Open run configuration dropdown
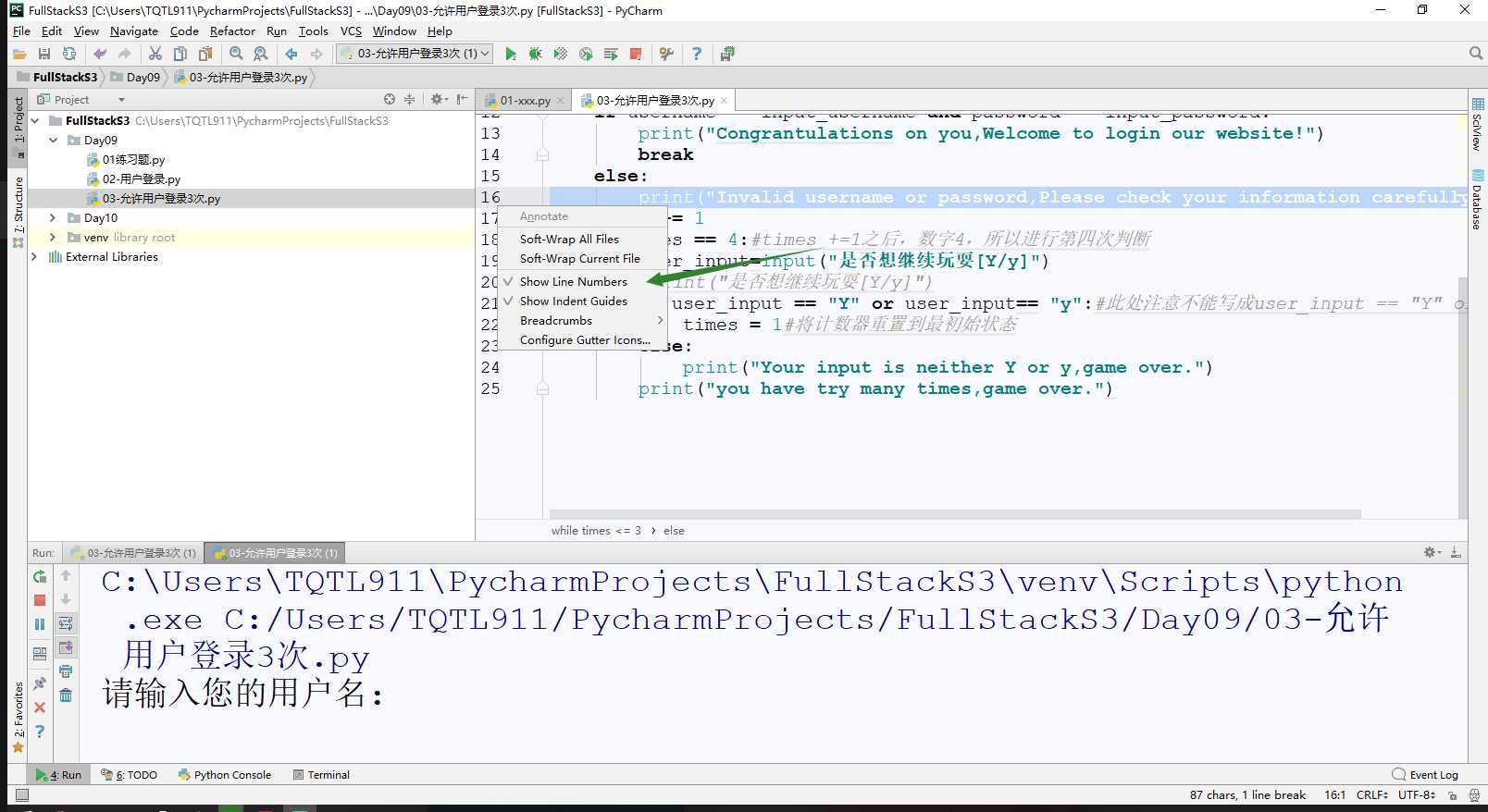 point(415,54)
